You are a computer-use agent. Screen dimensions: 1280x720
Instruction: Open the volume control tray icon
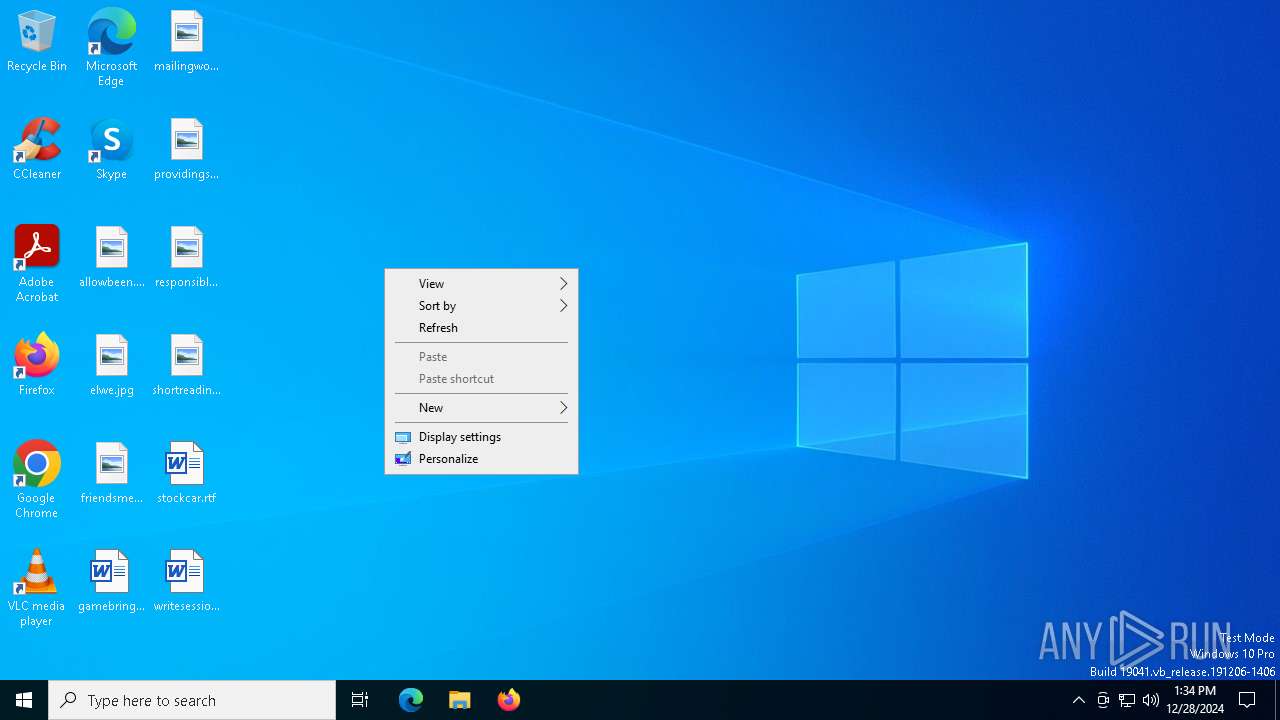pos(1151,700)
